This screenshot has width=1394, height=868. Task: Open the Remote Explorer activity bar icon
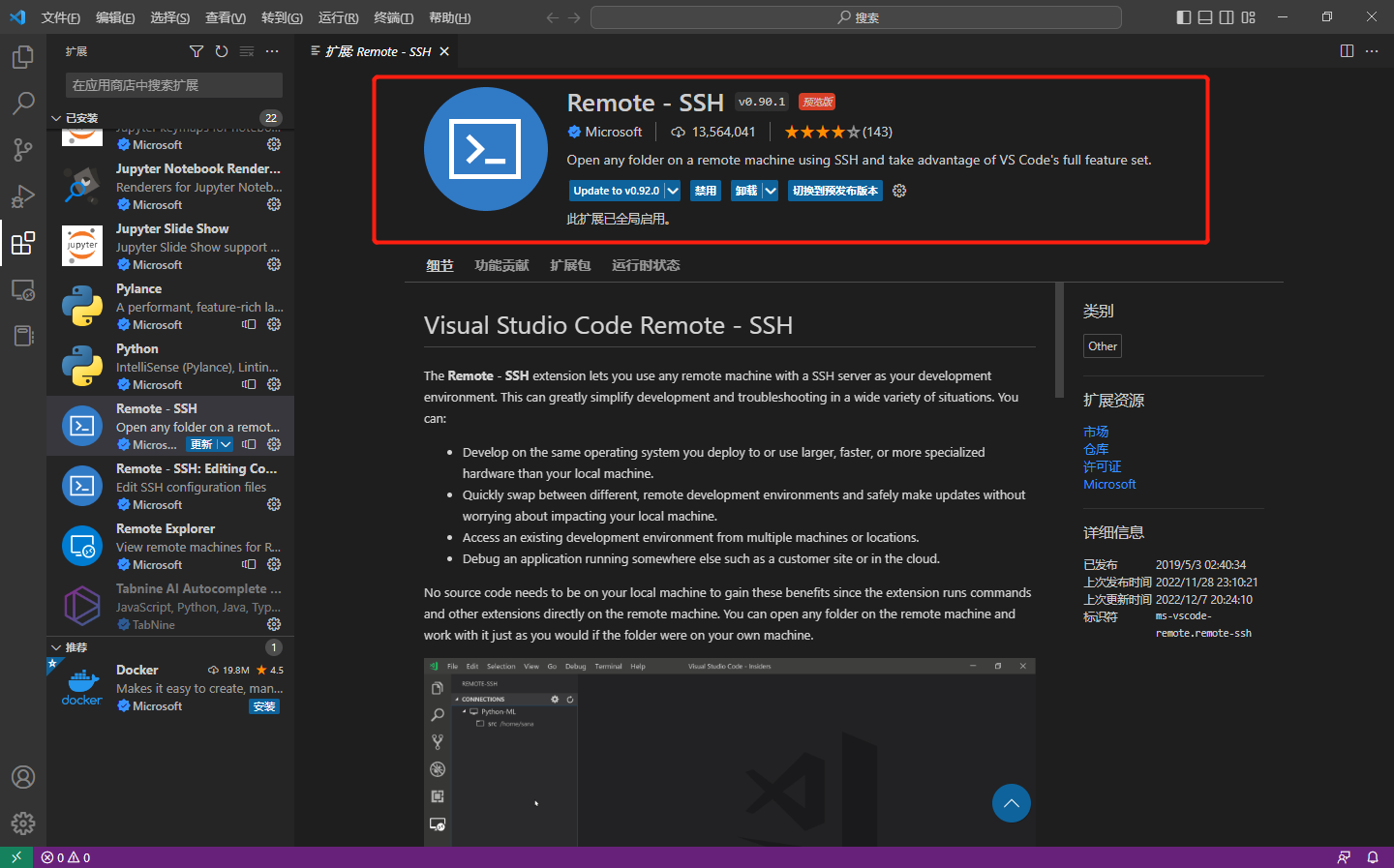pyautogui.click(x=22, y=289)
